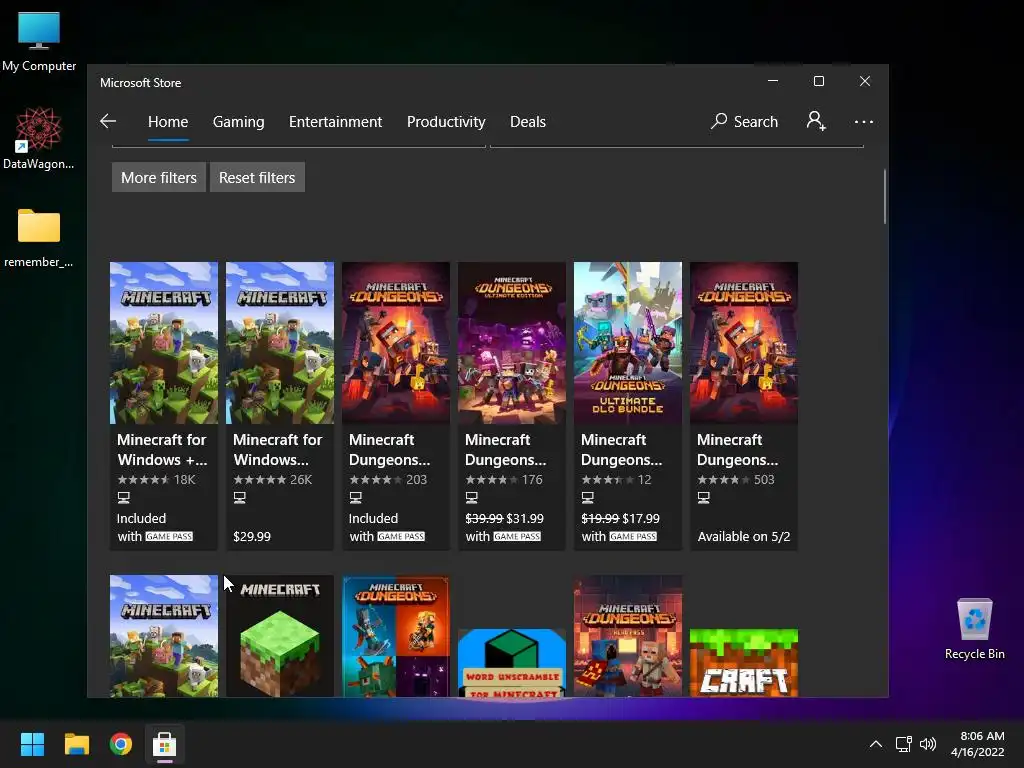Open Search in Microsoft Store
1024x768 pixels.
(744, 121)
